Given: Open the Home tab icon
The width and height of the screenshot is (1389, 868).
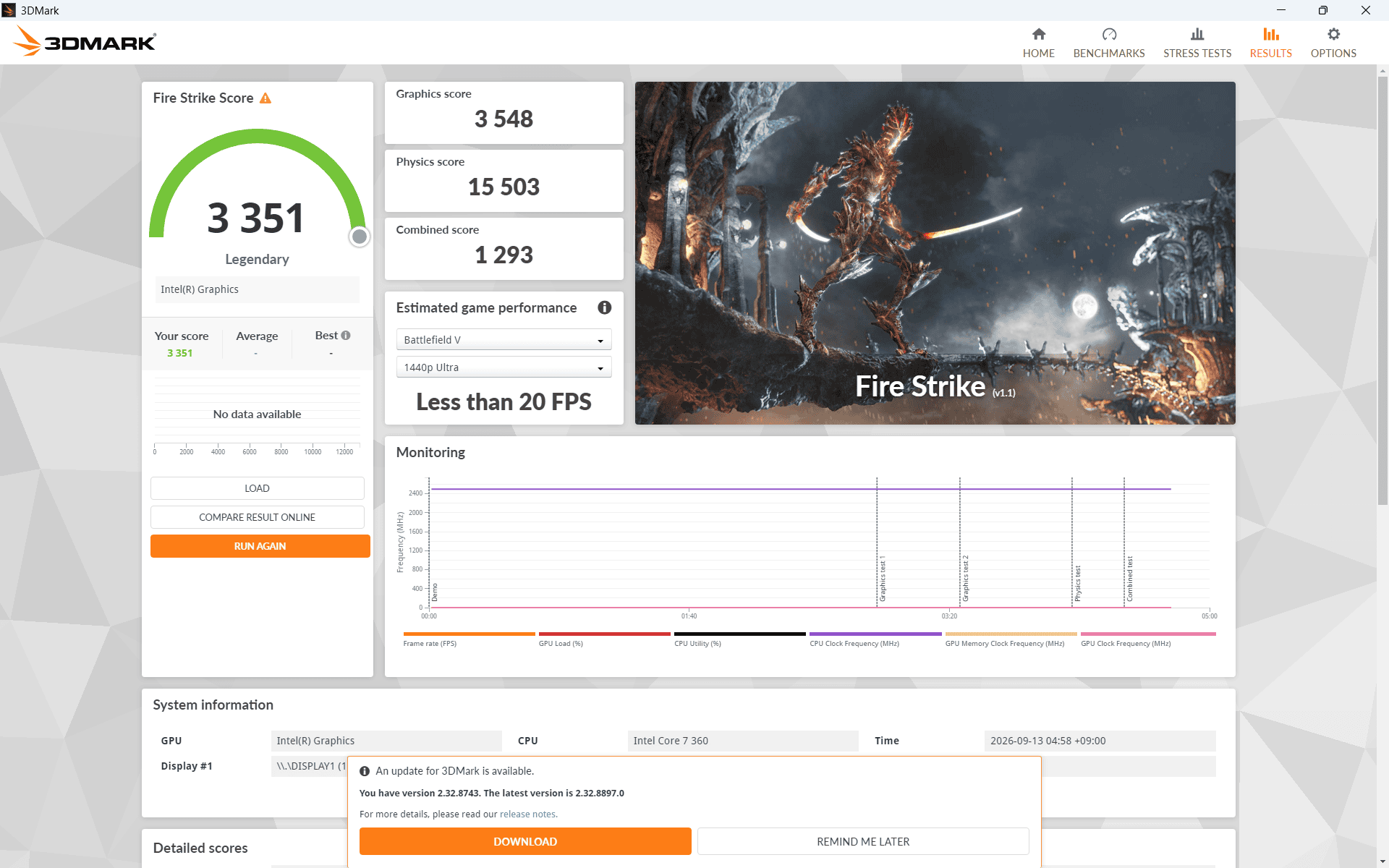Looking at the screenshot, I should (1038, 34).
